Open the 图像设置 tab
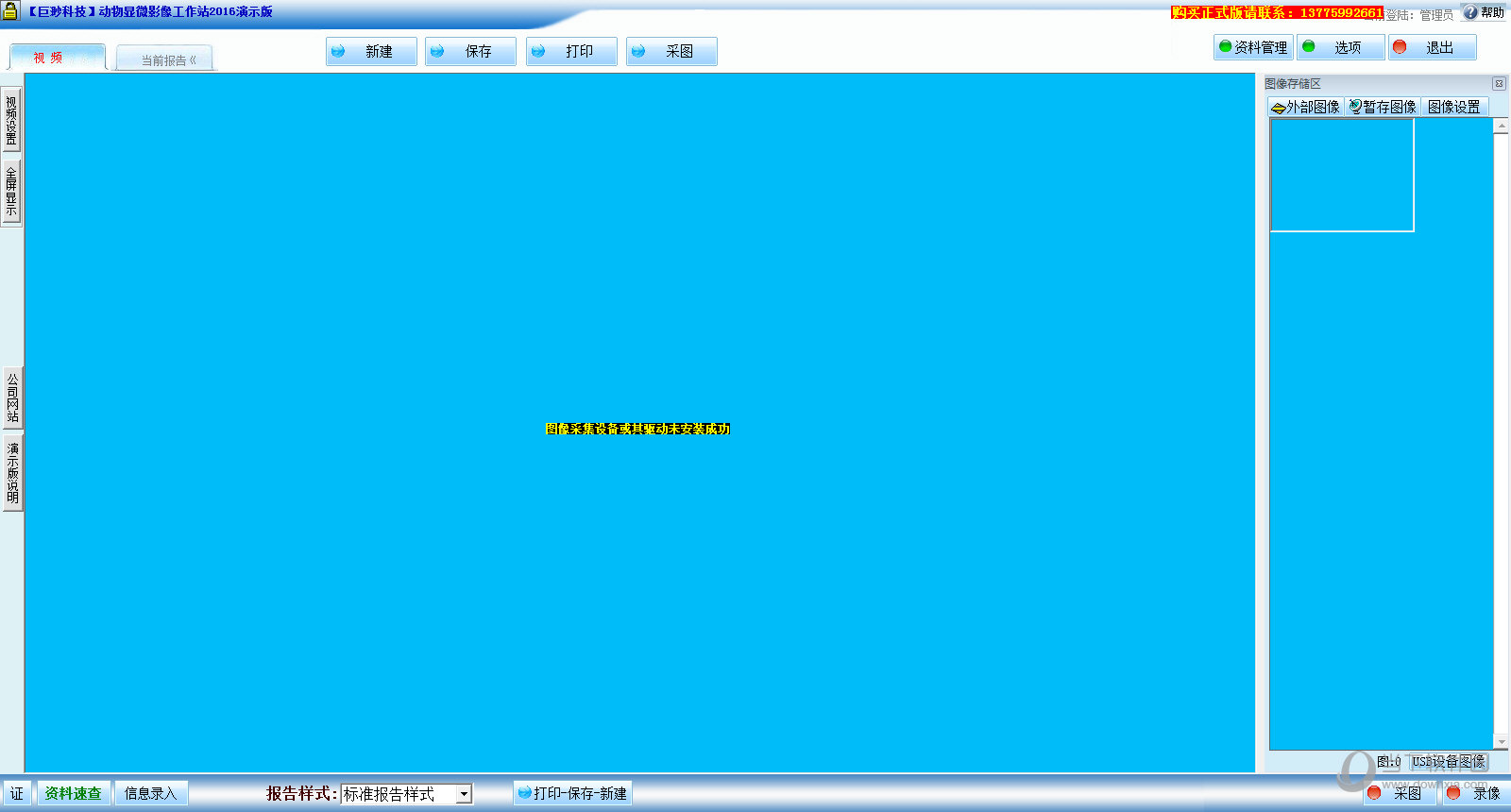The height and width of the screenshot is (812, 1511). click(x=1454, y=107)
